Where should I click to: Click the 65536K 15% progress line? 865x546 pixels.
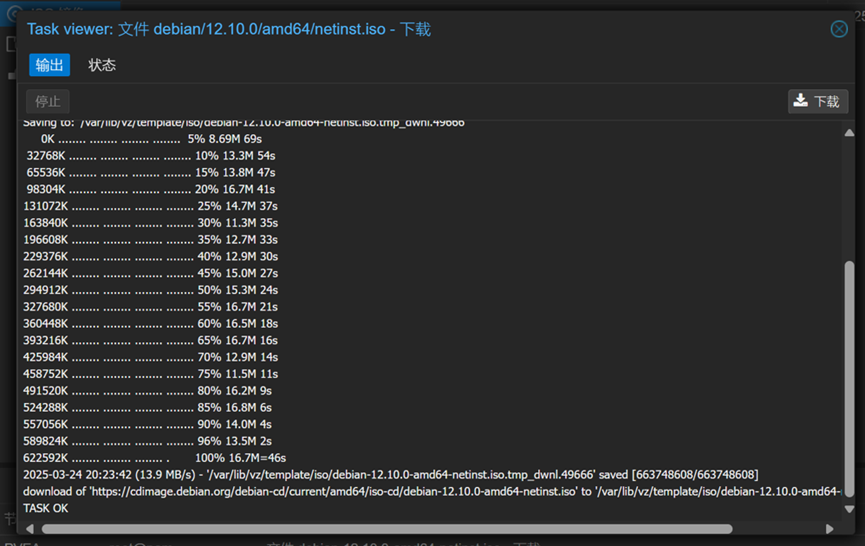(151, 172)
